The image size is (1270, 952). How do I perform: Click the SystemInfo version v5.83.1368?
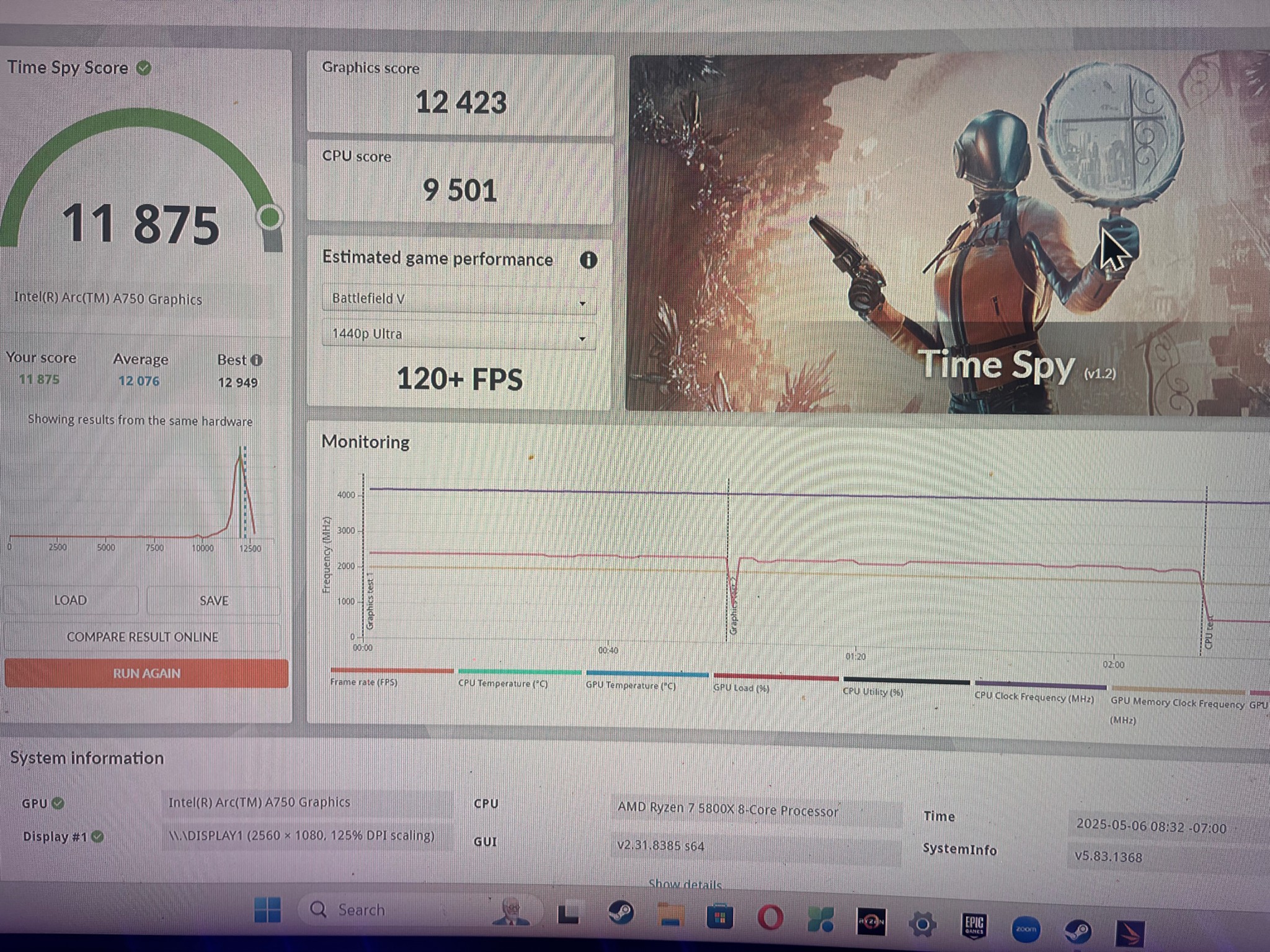(x=1108, y=857)
